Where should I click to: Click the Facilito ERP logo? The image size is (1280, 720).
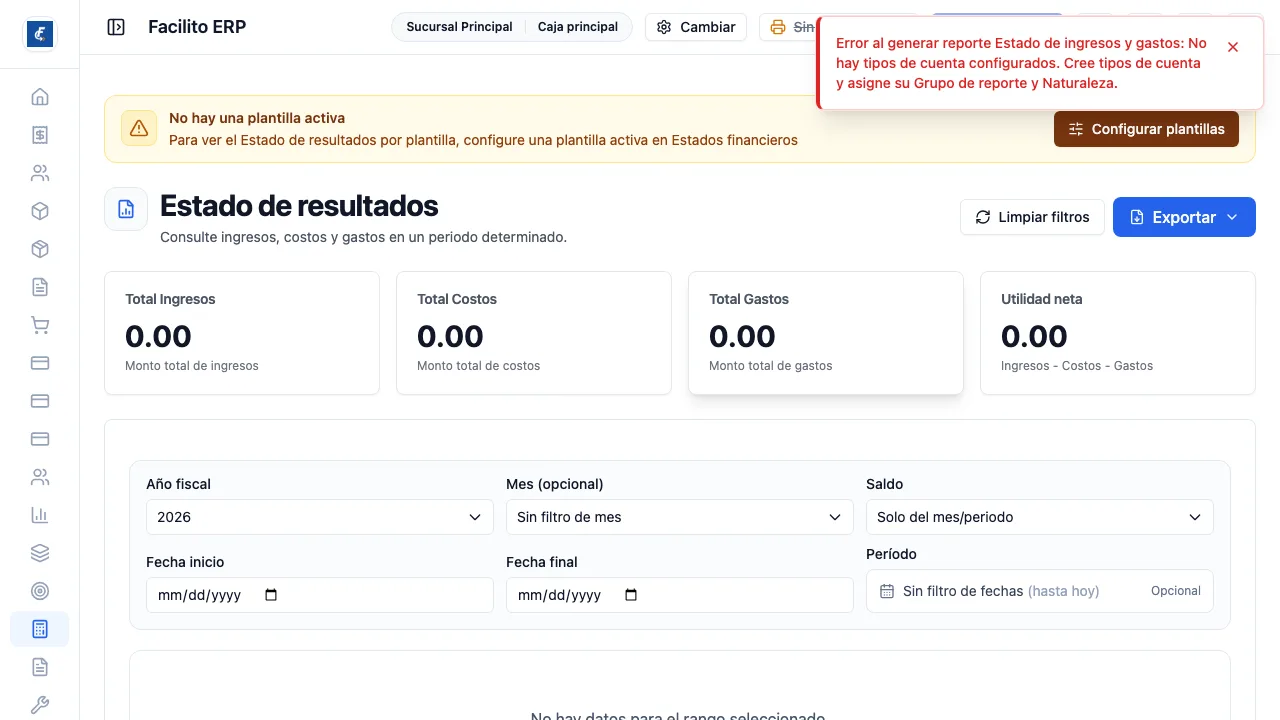click(40, 34)
